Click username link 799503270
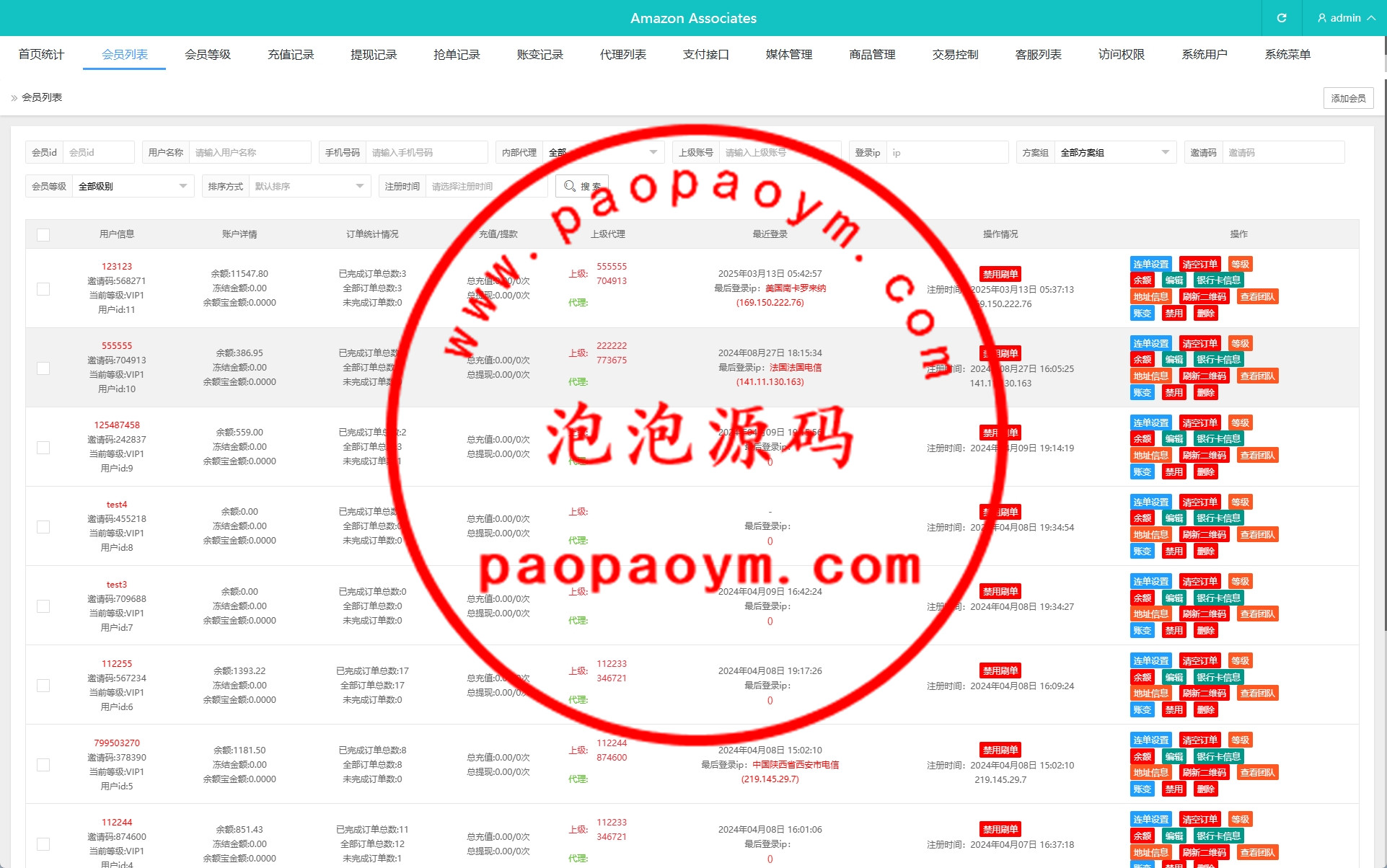 click(117, 743)
